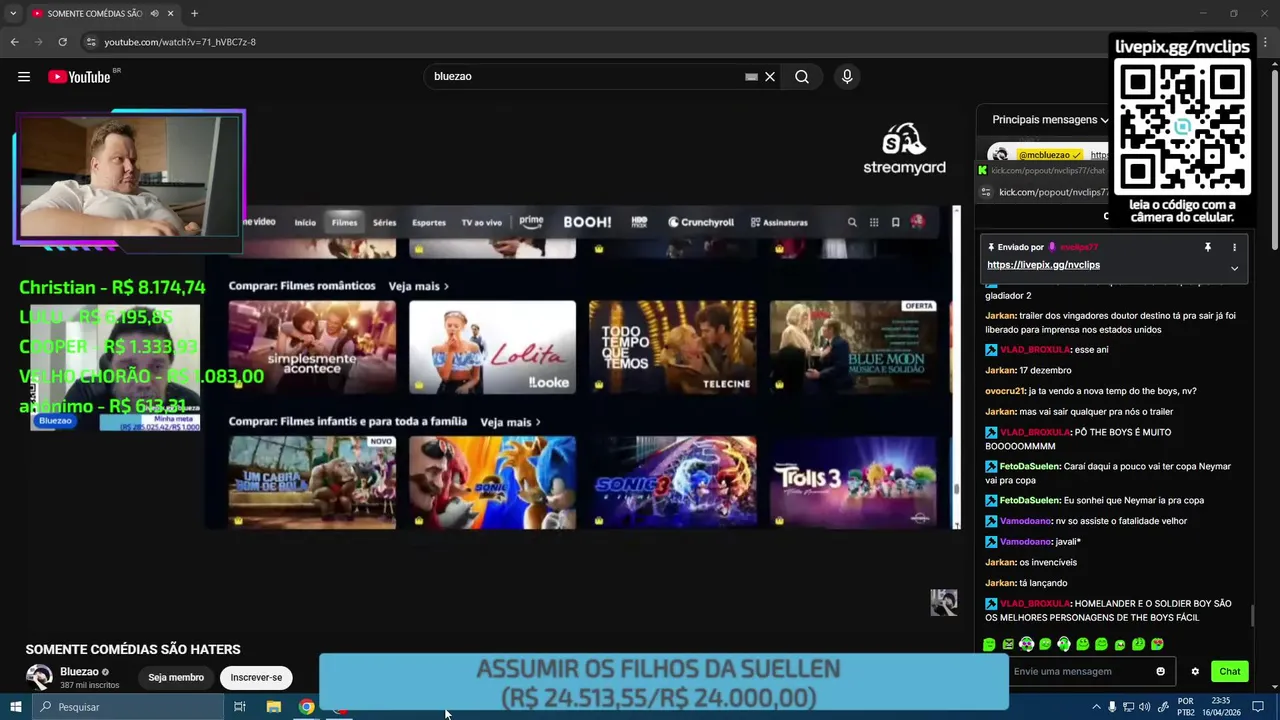
Task: Open Simplesmente Acontece movie thumbnail
Action: [x=312, y=347]
